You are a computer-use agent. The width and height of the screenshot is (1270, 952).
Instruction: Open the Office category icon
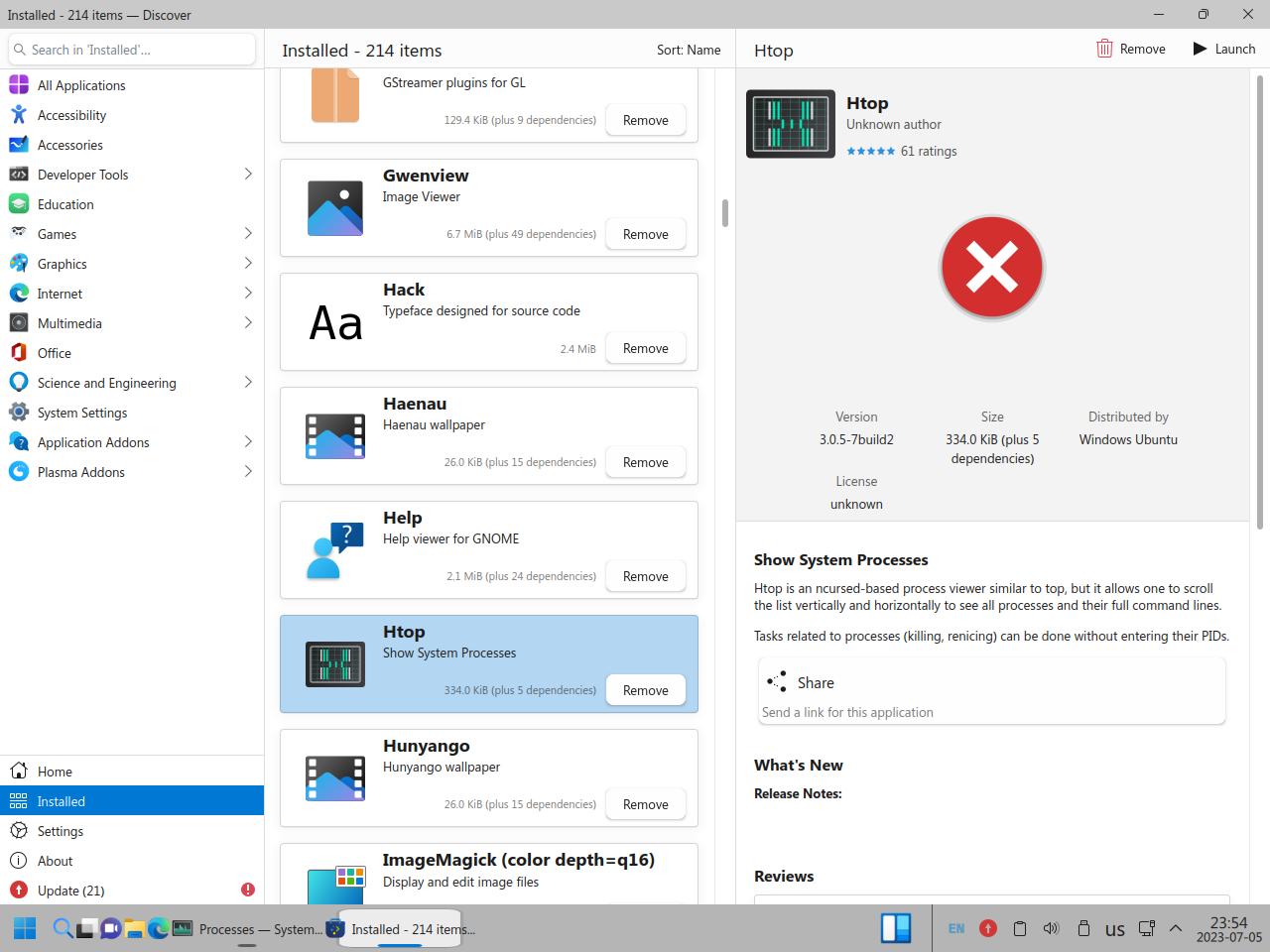click(19, 353)
